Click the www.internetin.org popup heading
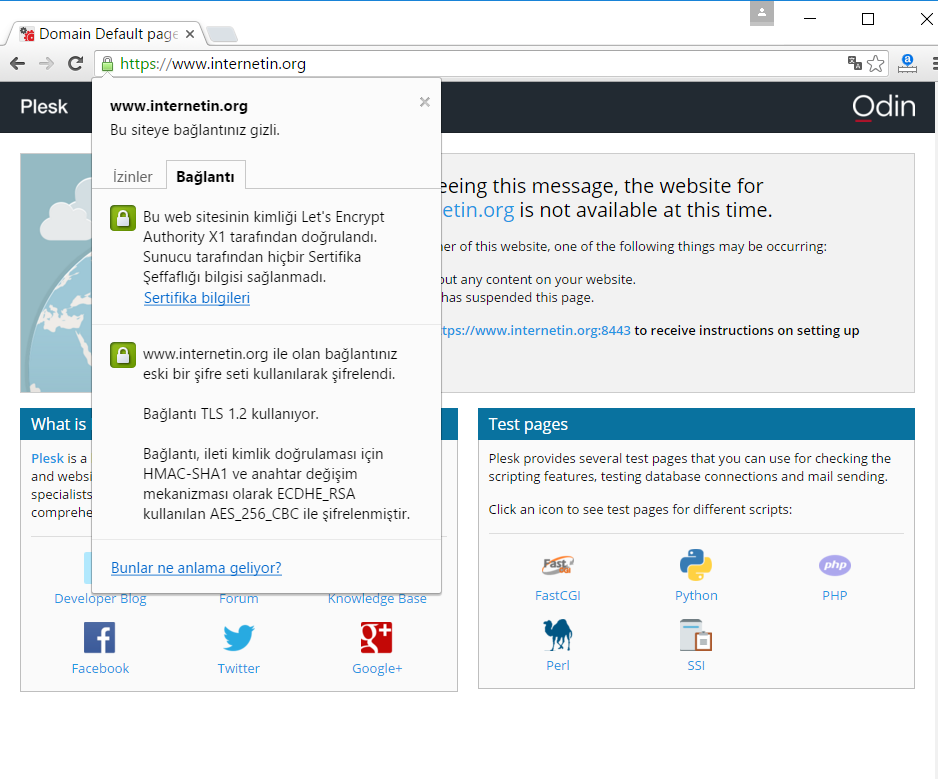This screenshot has width=938, height=779. 179,106
